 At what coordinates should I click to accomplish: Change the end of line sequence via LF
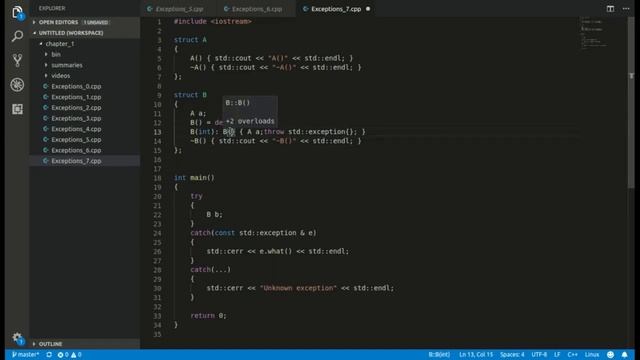click(557, 355)
